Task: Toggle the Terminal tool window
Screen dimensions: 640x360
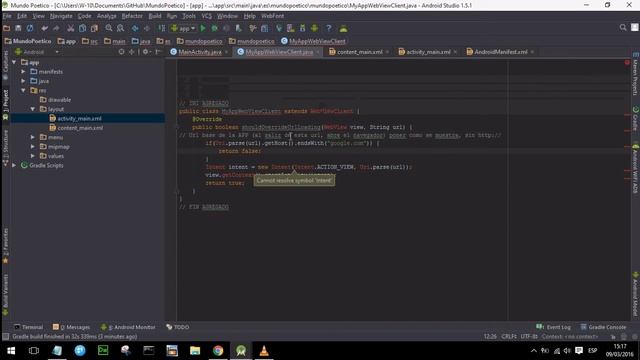Action: tap(28, 327)
